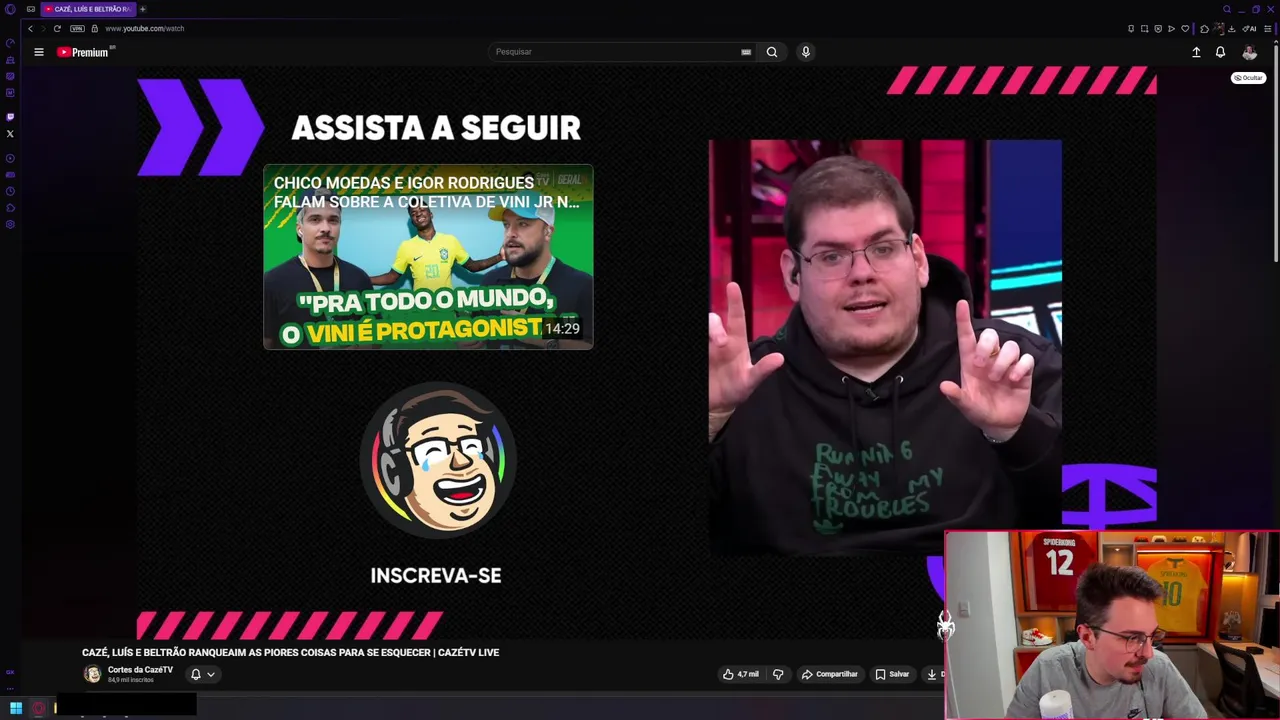
Task: Open the Chico Moedas suggested video thumbnail
Action: coord(428,257)
